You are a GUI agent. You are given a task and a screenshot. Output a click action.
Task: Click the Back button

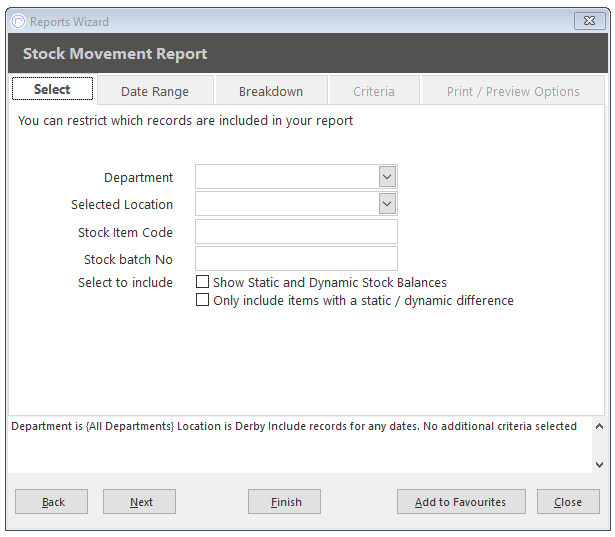pos(51,501)
